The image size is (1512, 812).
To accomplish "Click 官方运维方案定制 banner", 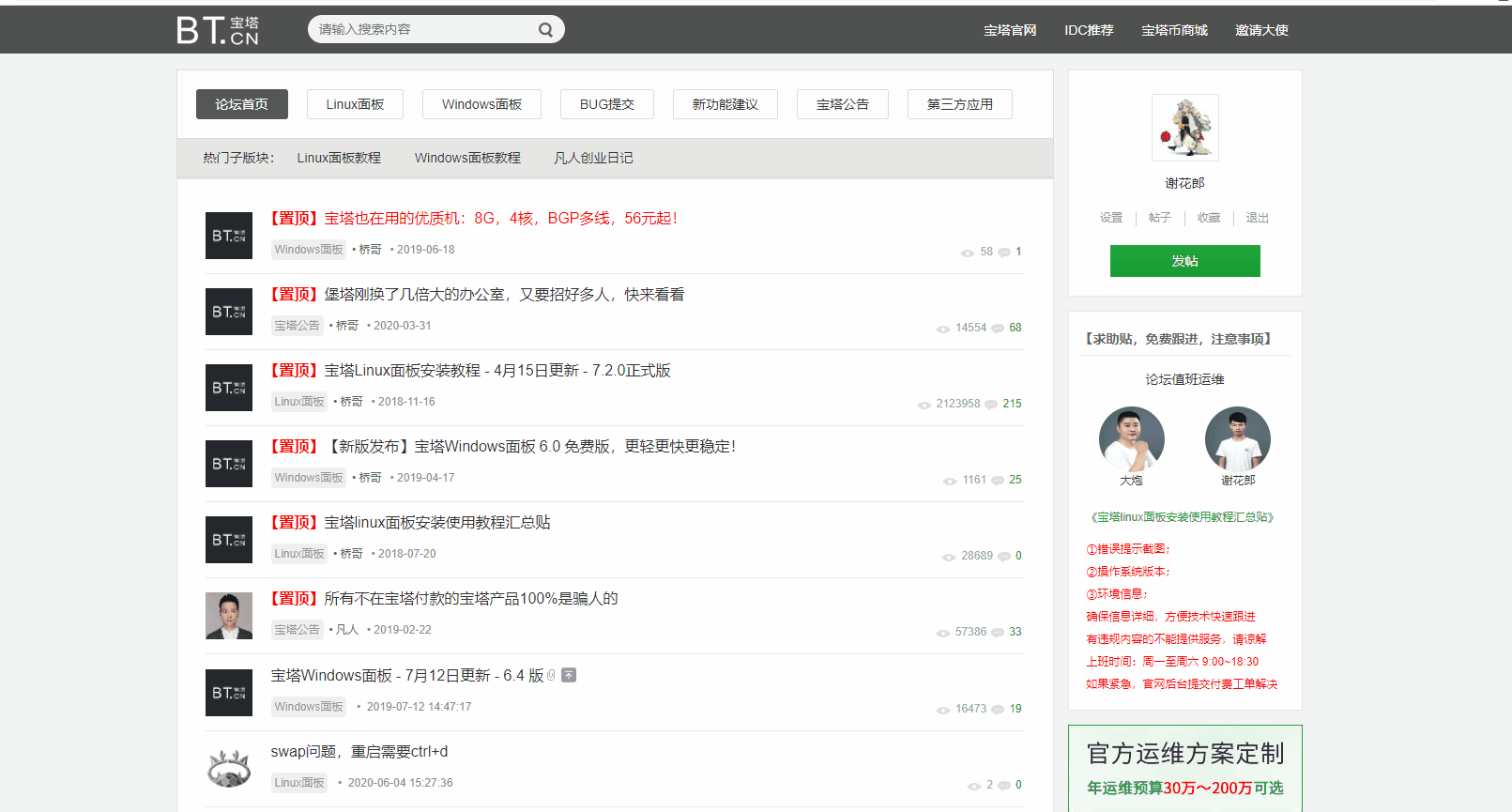I will [x=1185, y=769].
